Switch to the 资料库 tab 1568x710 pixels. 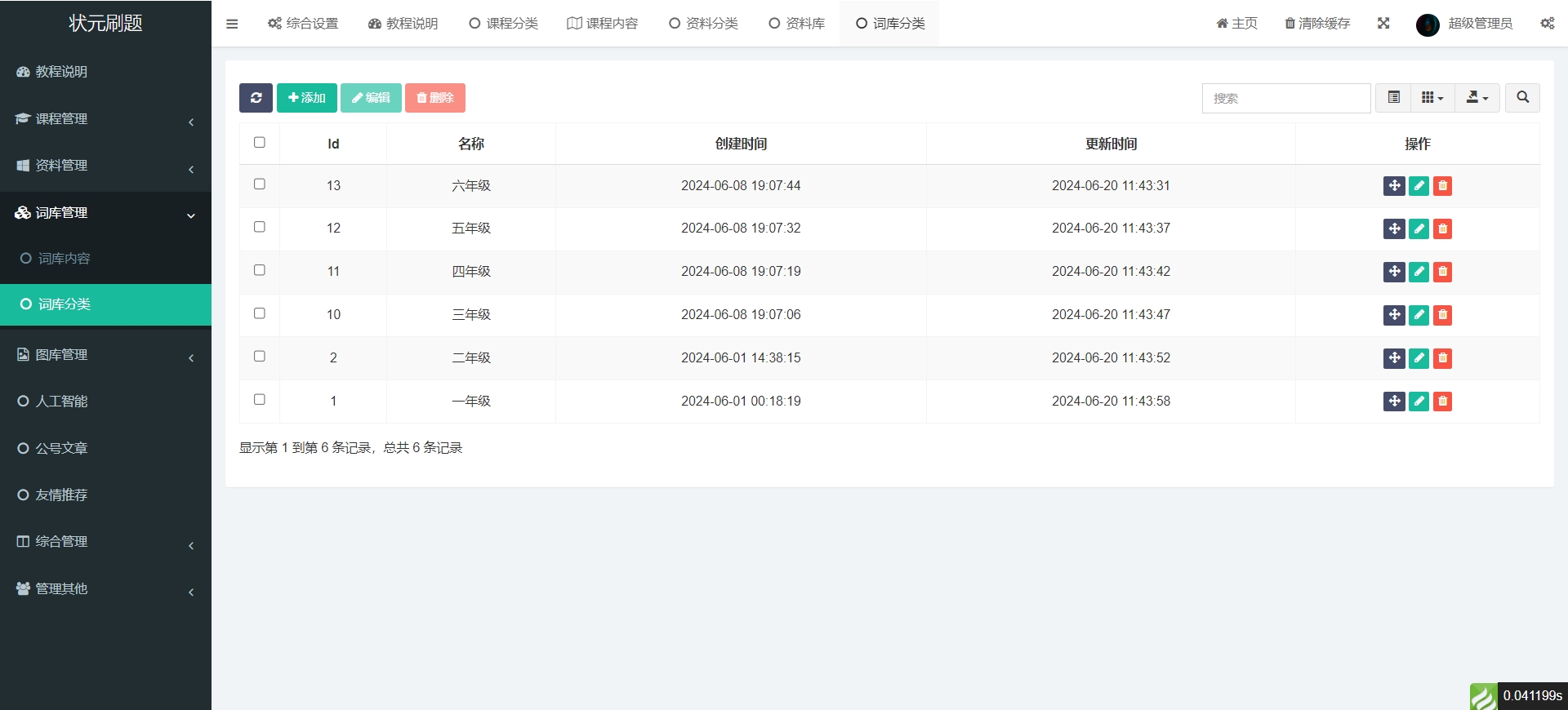point(796,24)
